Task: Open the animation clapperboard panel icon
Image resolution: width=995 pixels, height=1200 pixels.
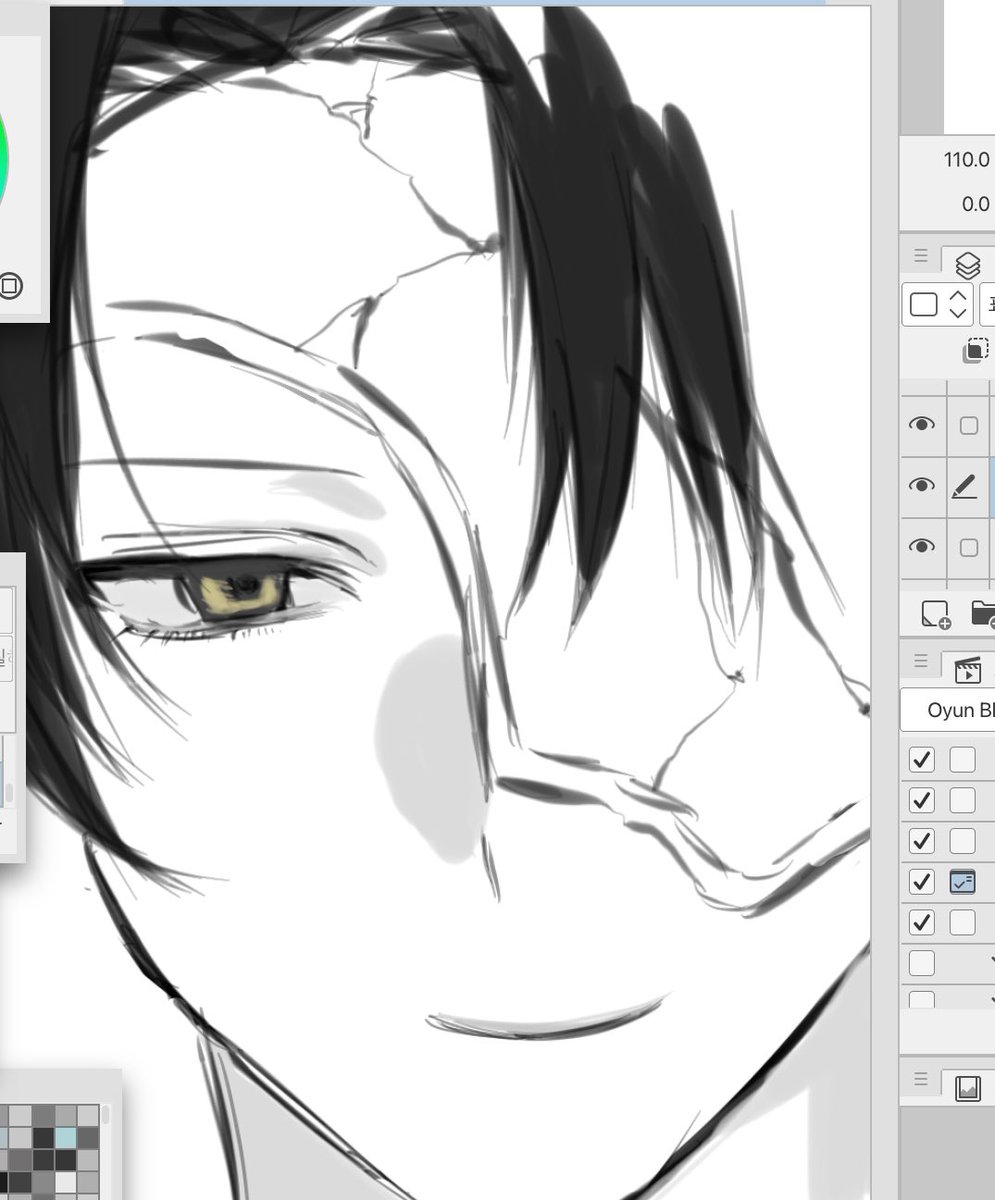Action: pos(967,670)
